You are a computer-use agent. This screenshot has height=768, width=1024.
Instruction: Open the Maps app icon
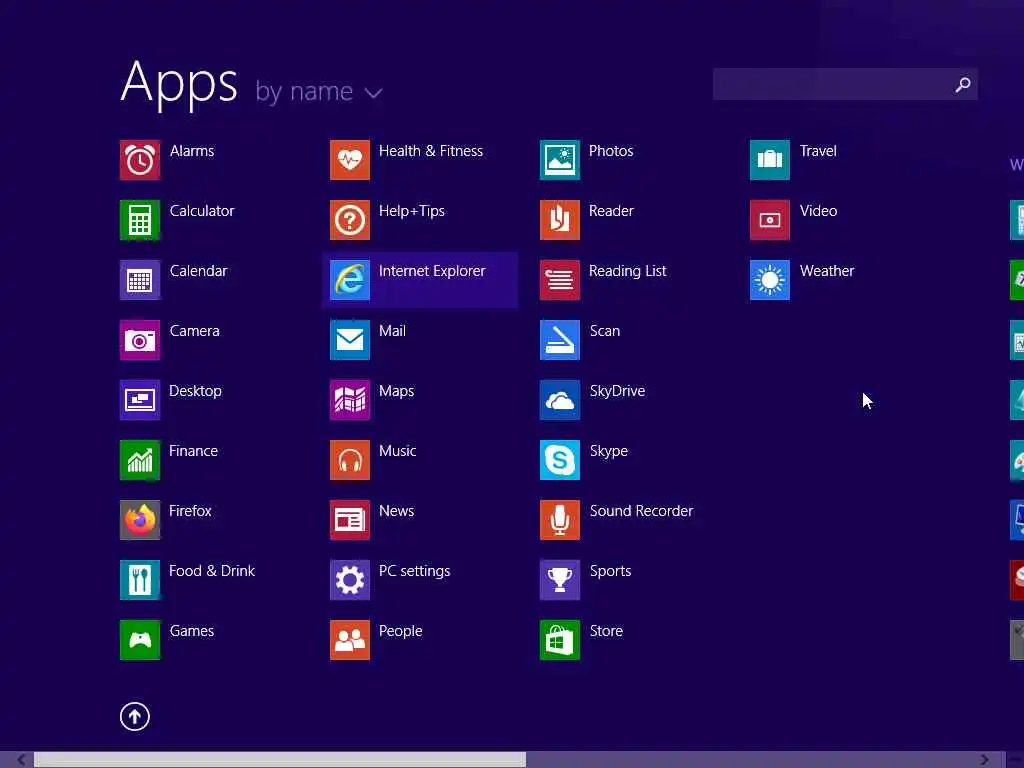click(350, 400)
